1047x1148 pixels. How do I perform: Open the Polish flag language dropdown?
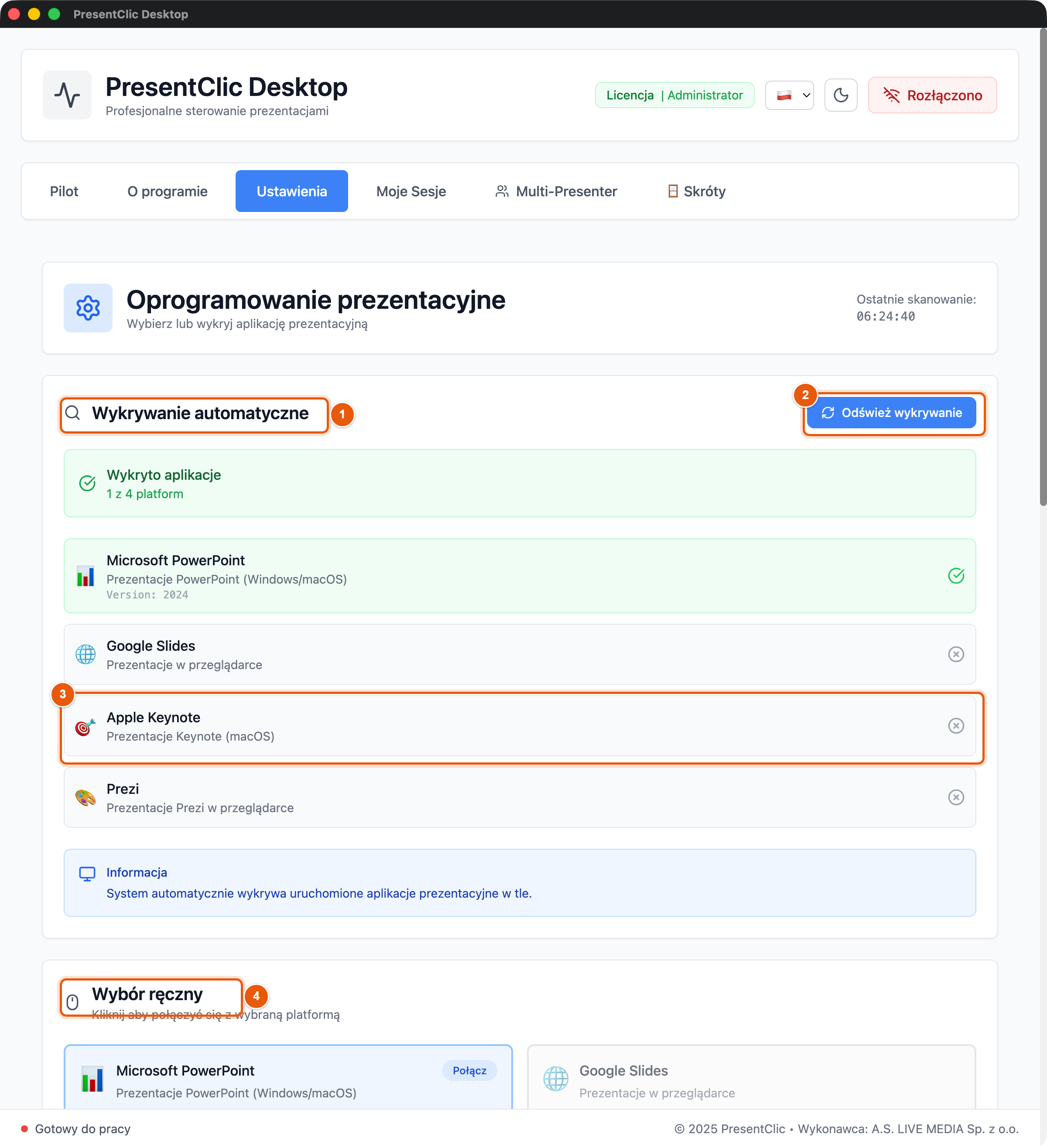pyautogui.click(x=790, y=95)
